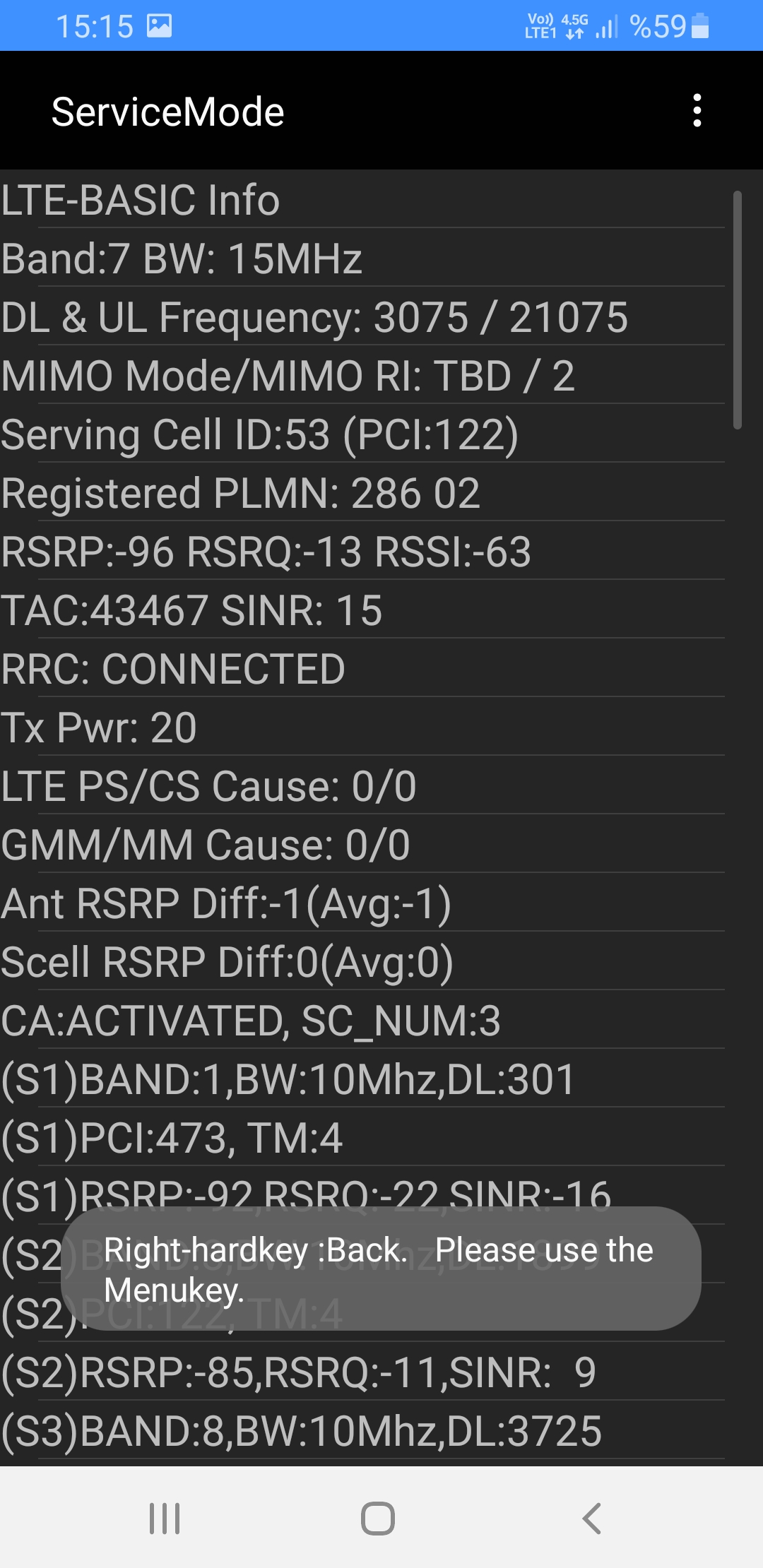Tap the RRC: CONNECTED row

click(362, 668)
